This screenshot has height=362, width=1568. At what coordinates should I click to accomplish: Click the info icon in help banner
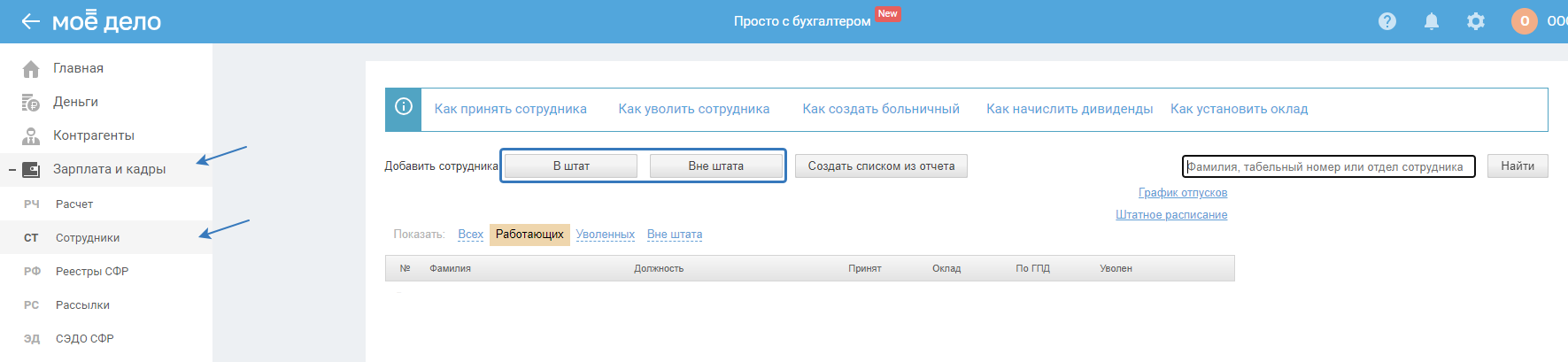click(404, 107)
